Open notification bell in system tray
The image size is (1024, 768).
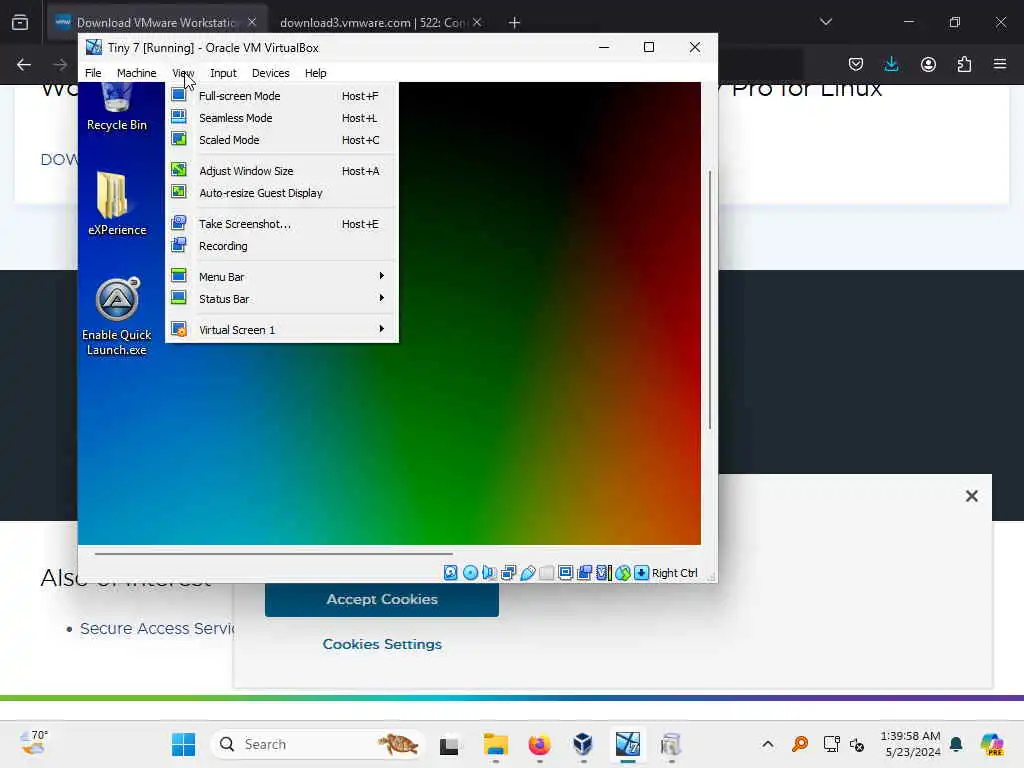pos(956,744)
